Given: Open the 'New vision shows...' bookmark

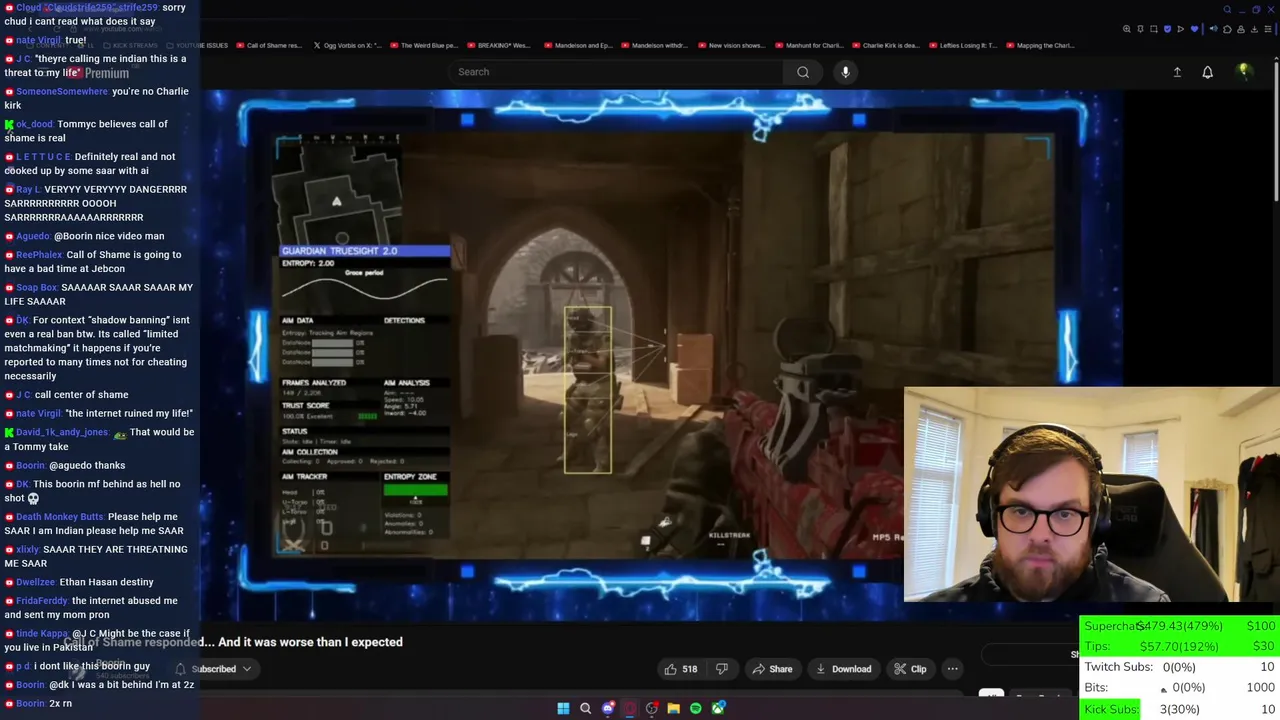Looking at the screenshot, I should [731, 46].
